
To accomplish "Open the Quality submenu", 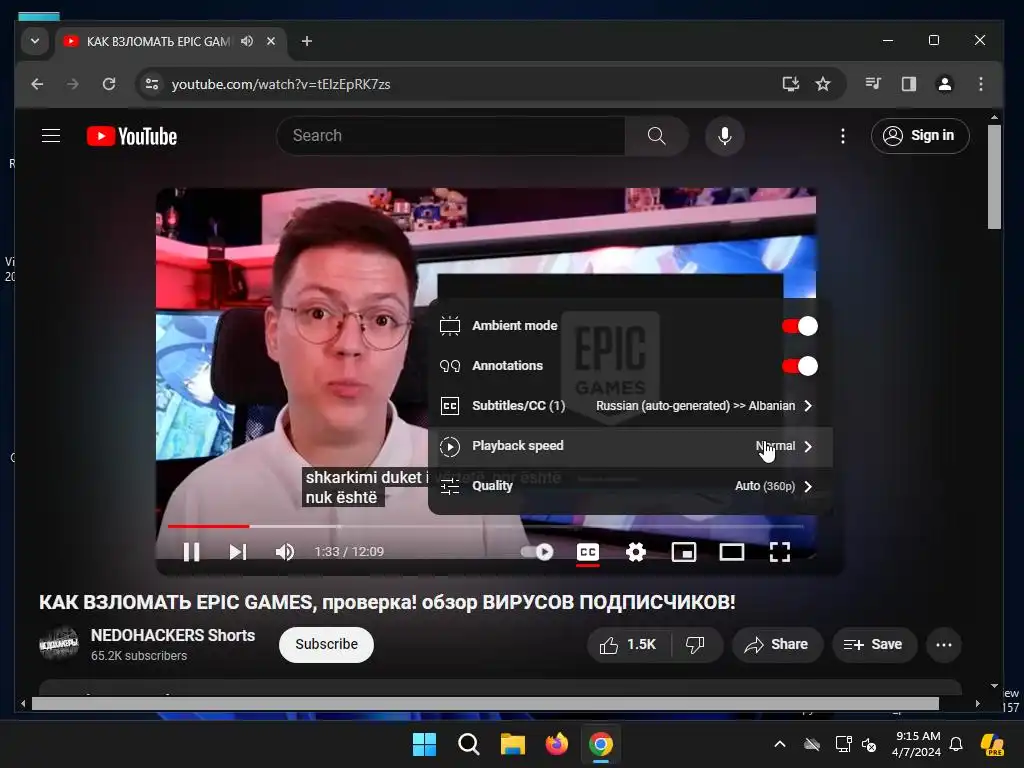I will (x=630, y=486).
